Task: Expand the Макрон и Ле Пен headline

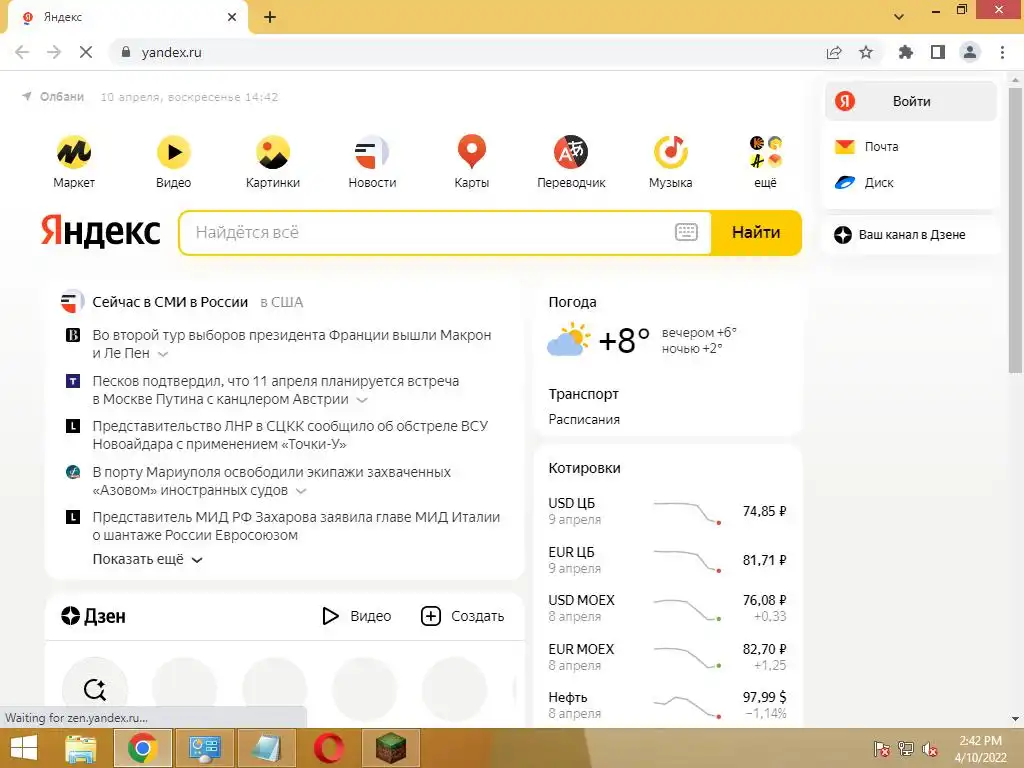Action: point(163,354)
